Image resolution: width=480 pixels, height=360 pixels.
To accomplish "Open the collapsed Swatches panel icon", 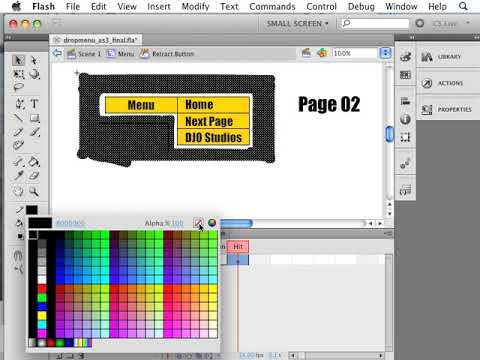I will coord(405,75).
